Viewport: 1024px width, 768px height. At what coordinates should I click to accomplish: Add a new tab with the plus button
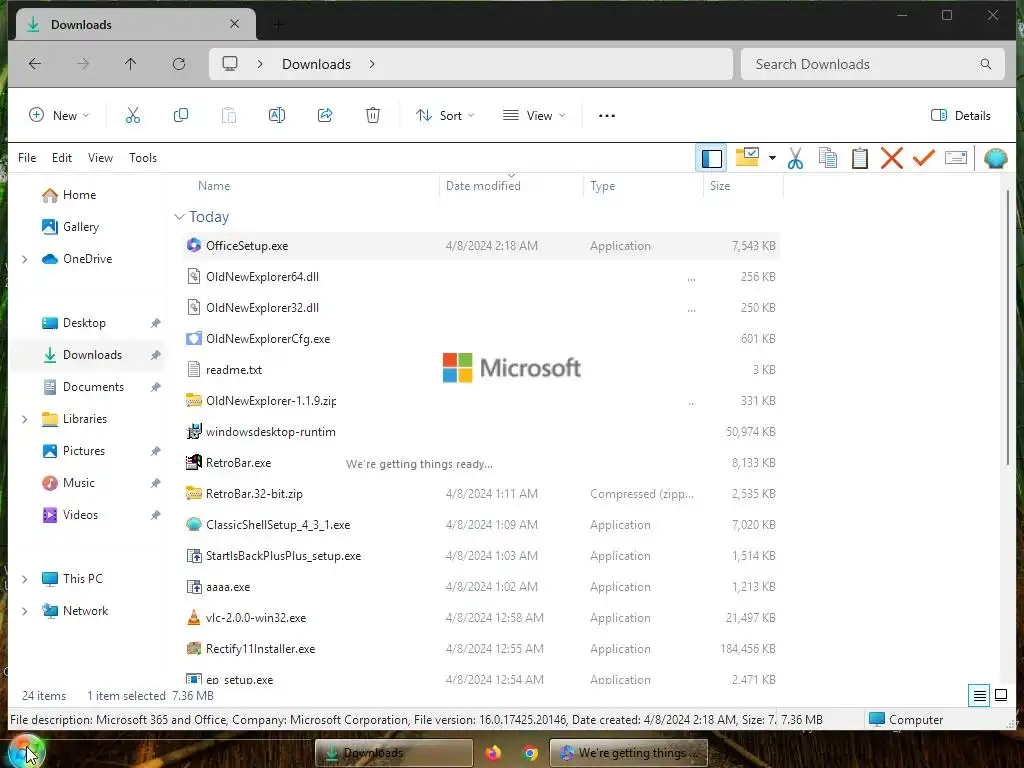click(x=278, y=25)
